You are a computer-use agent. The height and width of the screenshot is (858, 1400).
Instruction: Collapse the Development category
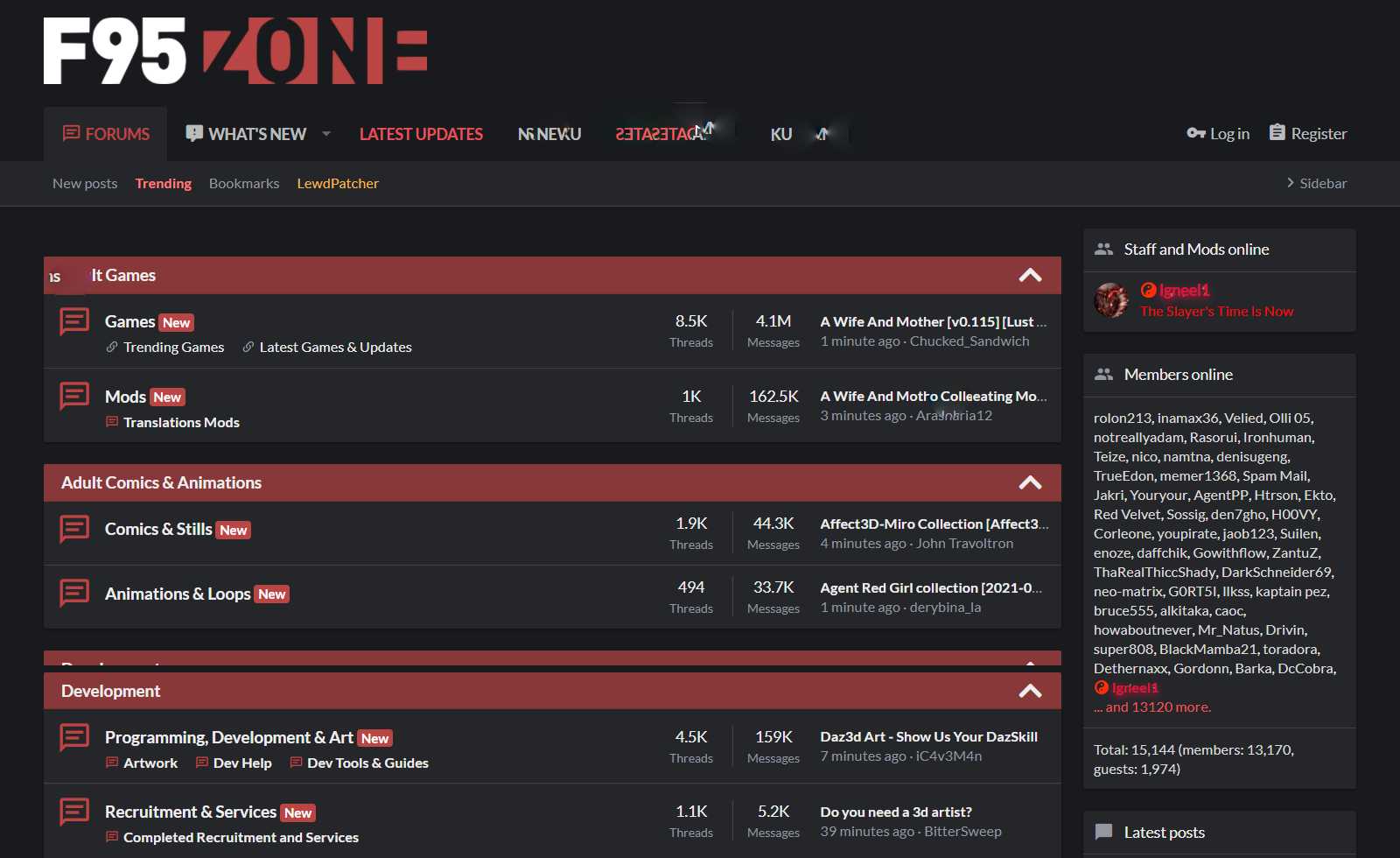coord(1031,691)
